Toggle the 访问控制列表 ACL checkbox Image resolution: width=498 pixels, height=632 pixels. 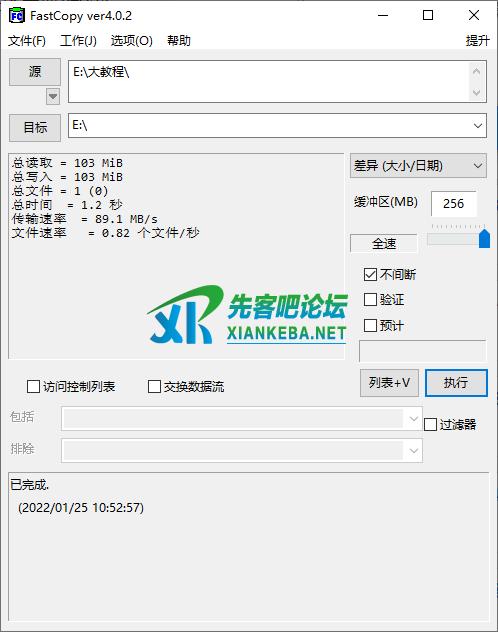click(33, 386)
